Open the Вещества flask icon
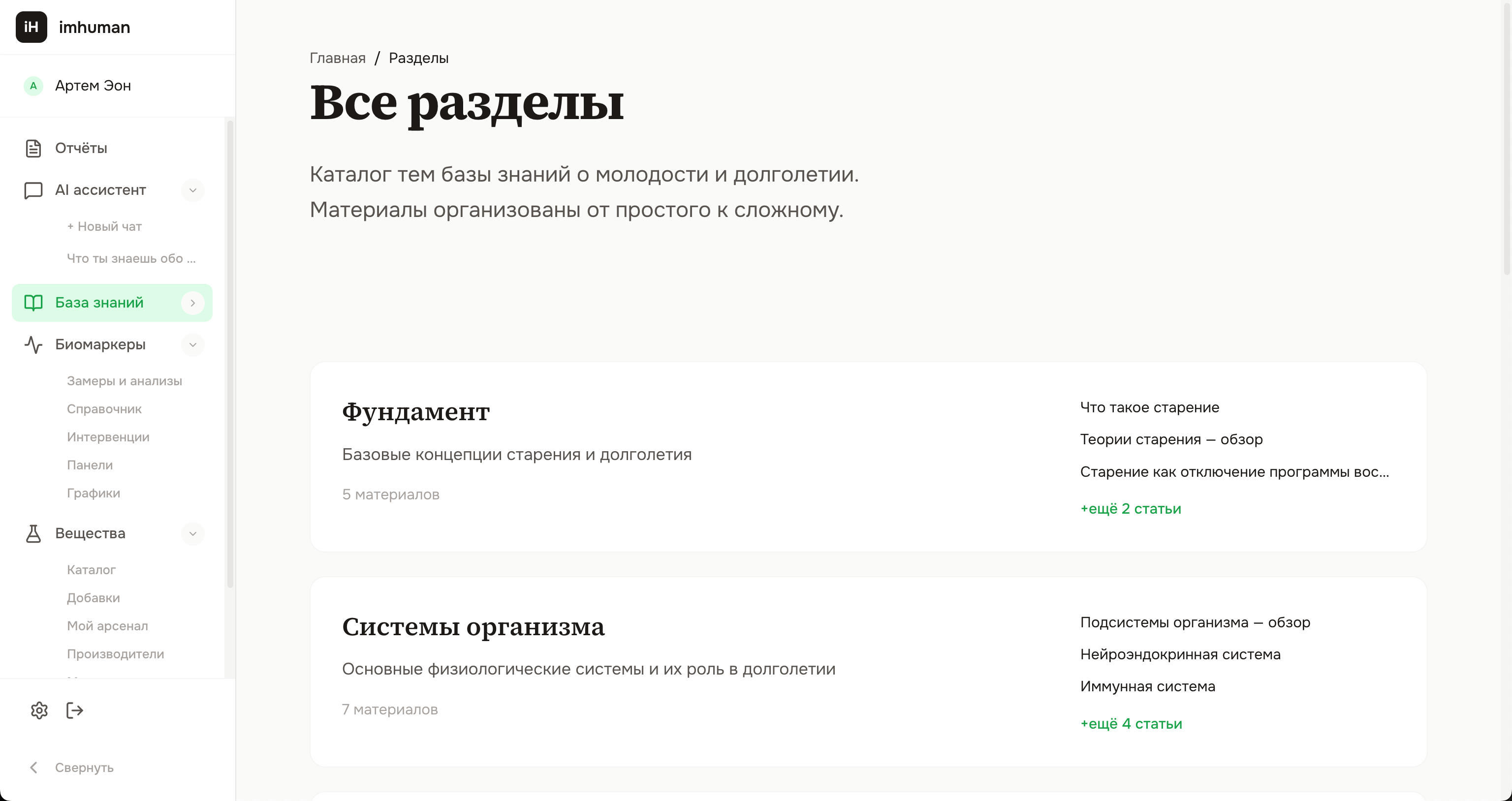The height and width of the screenshot is (801, 1512). [x=33, y=533]
